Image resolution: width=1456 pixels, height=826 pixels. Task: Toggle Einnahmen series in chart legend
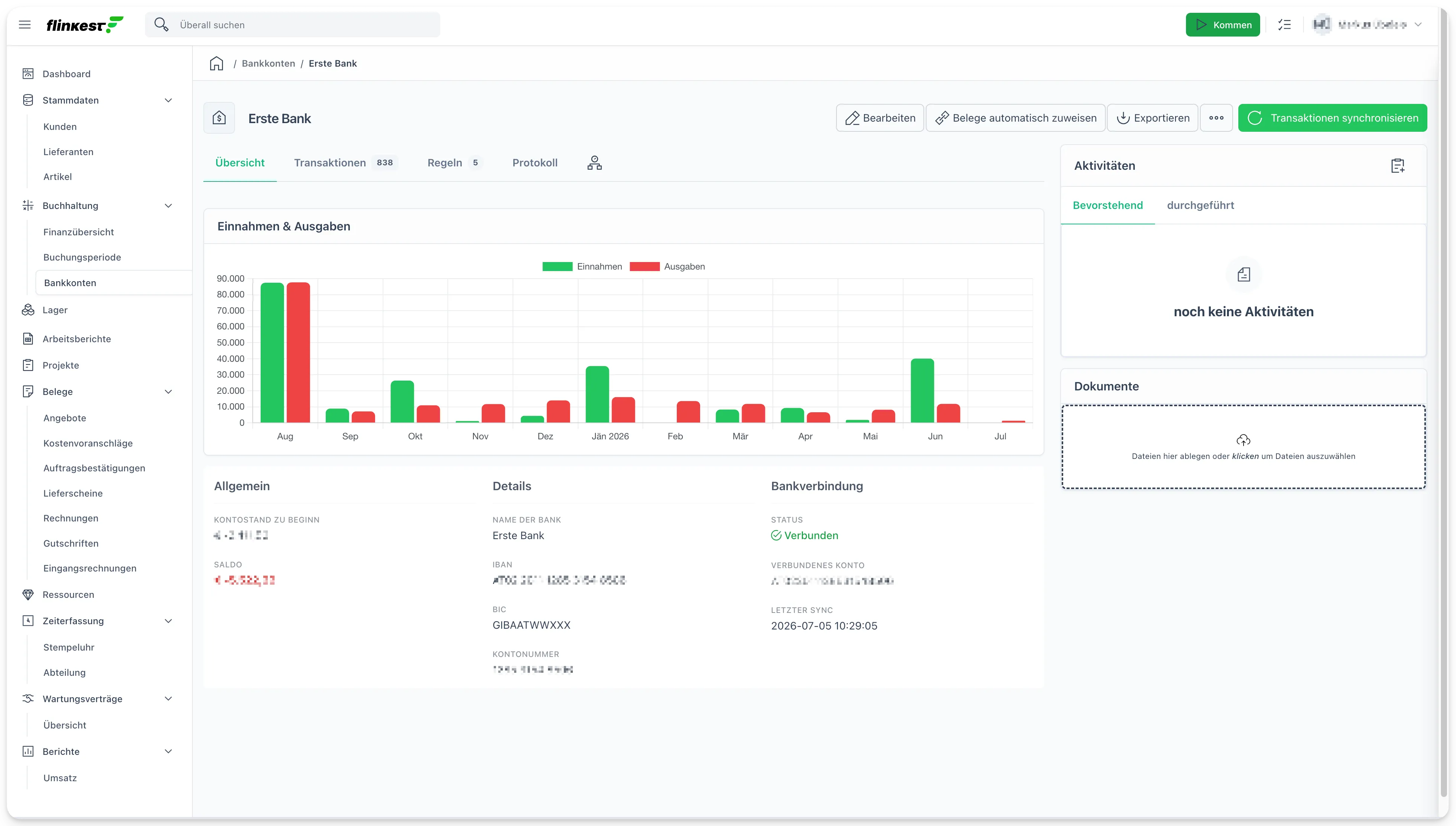pyautogui.click(x=581, y=267)
